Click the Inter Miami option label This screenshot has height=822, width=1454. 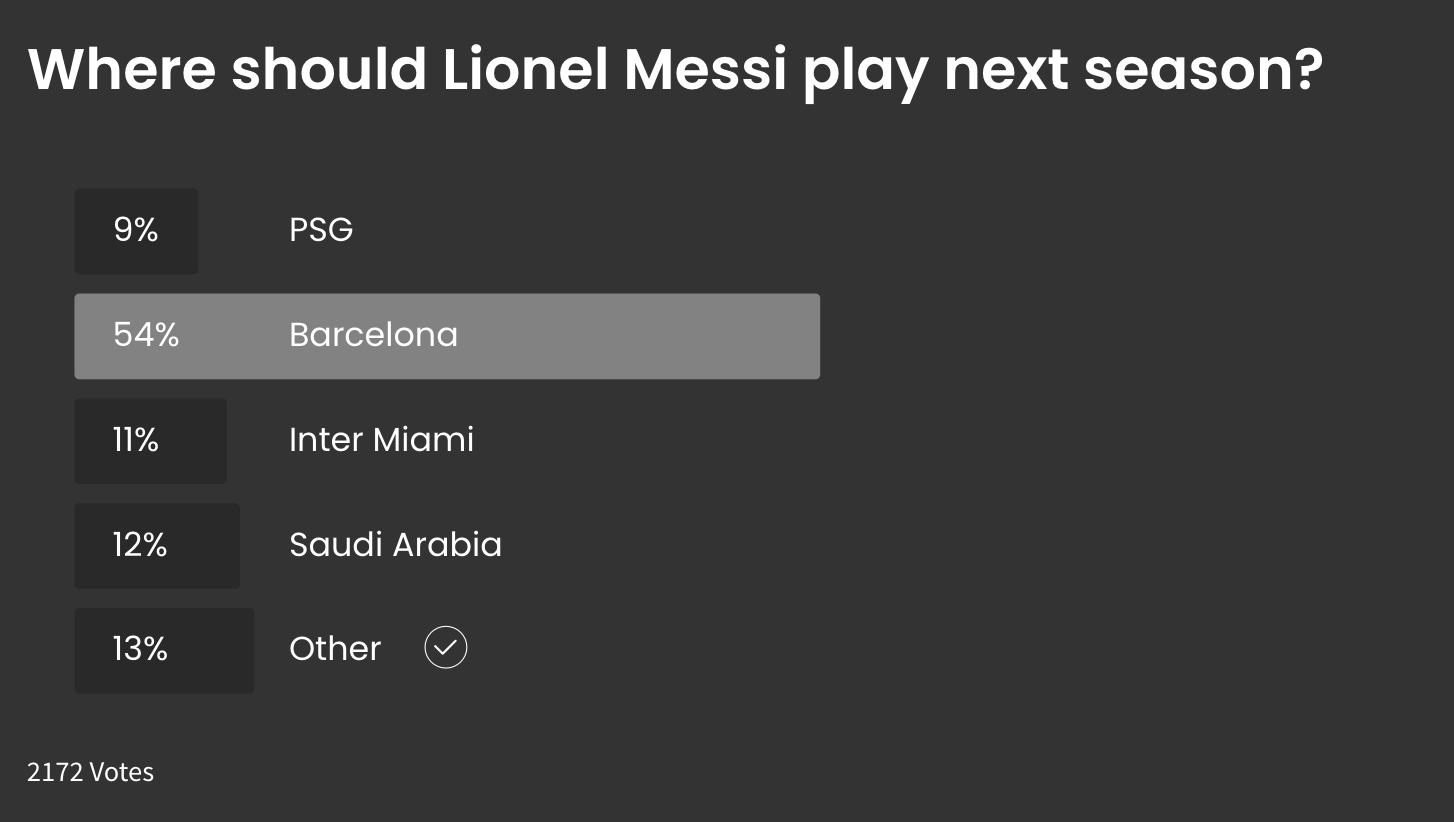pyautogui.click(x=381, y=440)
